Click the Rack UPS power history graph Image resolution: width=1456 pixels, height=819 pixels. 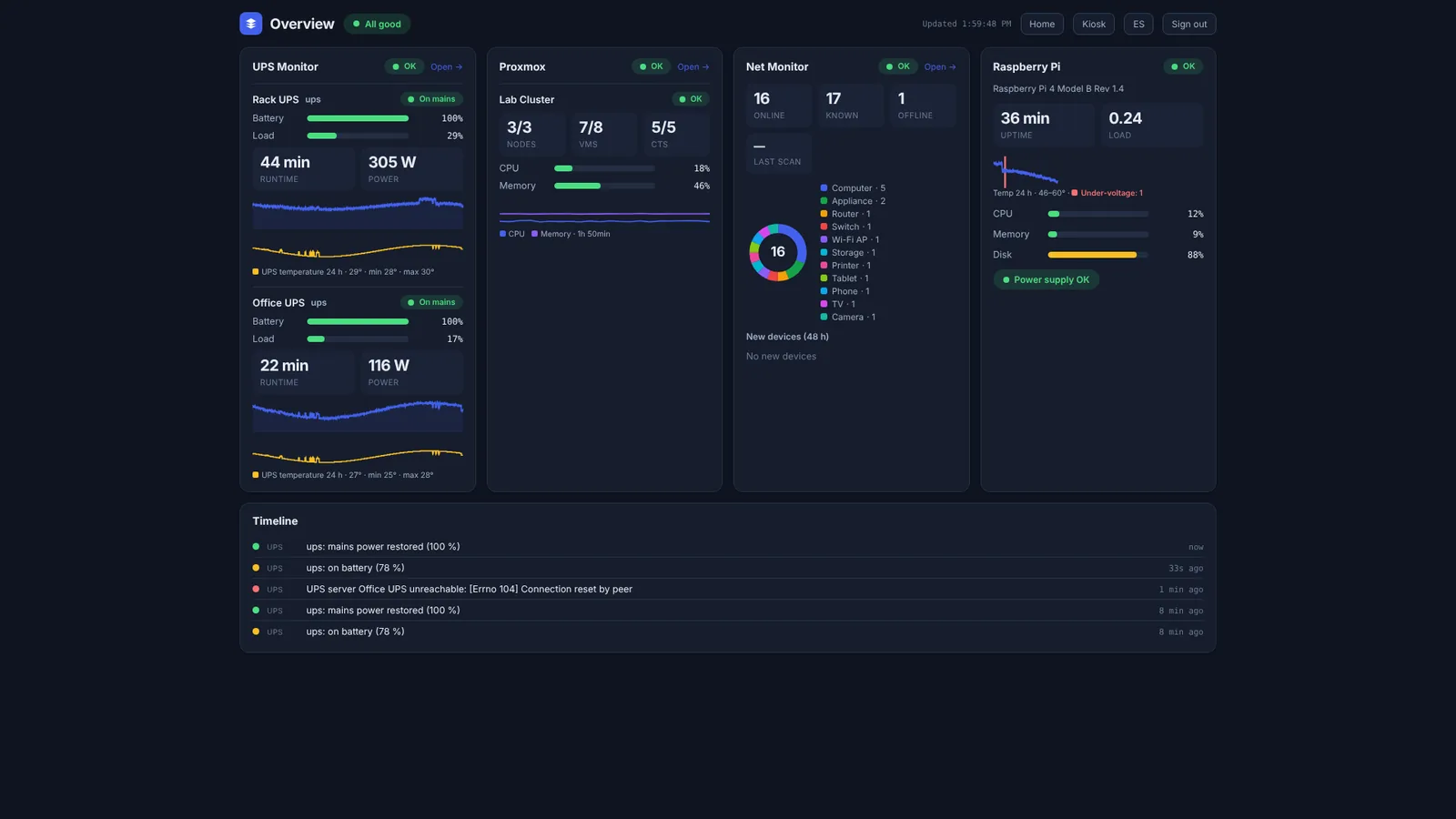click(x=358, y=213)
